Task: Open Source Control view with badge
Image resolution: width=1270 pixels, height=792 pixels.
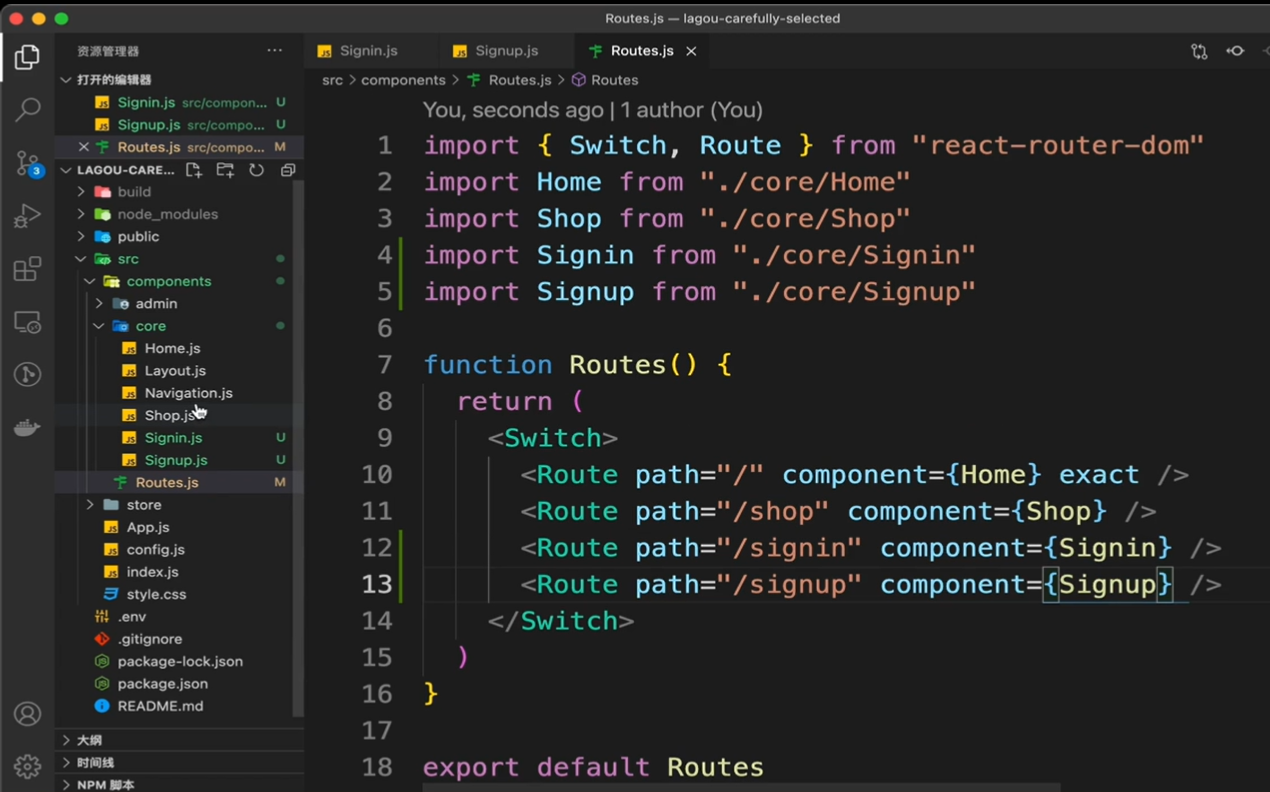Action: pos(27,163)
